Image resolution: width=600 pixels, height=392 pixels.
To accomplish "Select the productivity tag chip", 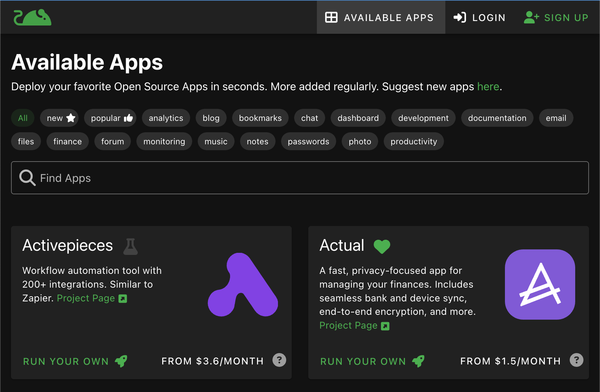I will point(414,141).
